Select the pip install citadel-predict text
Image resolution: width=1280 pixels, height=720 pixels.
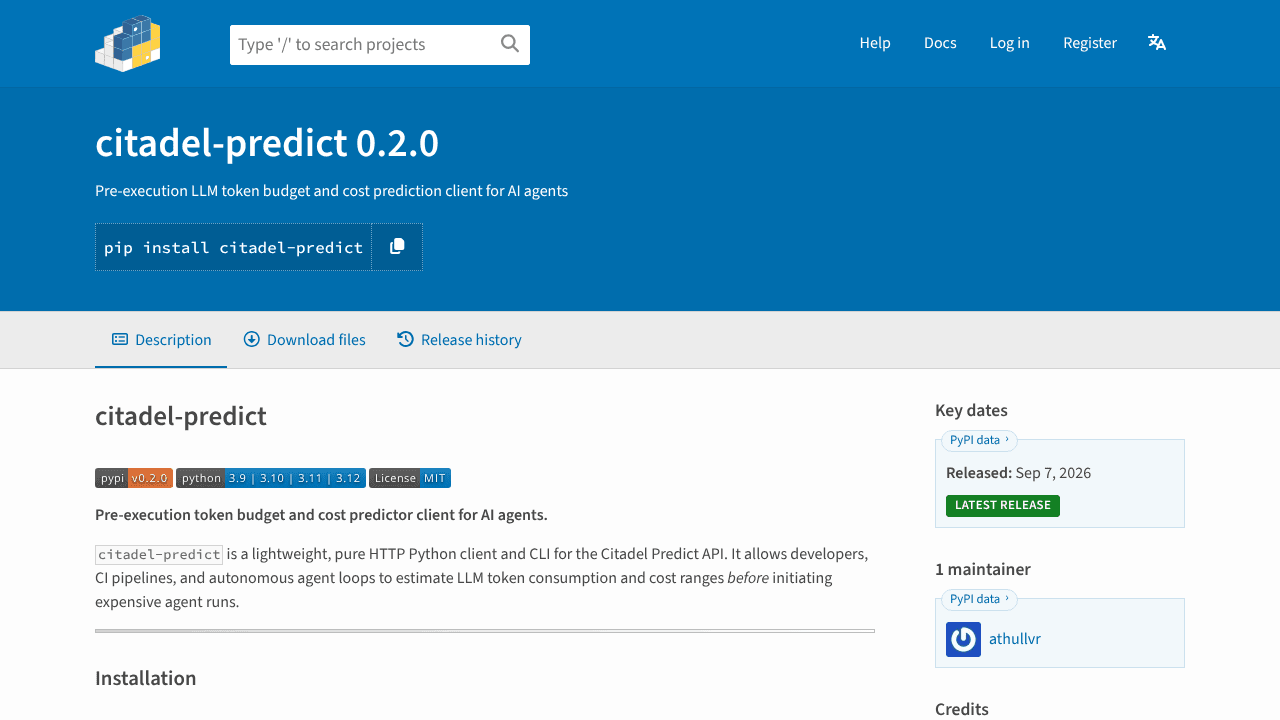[x=234, y=247]
